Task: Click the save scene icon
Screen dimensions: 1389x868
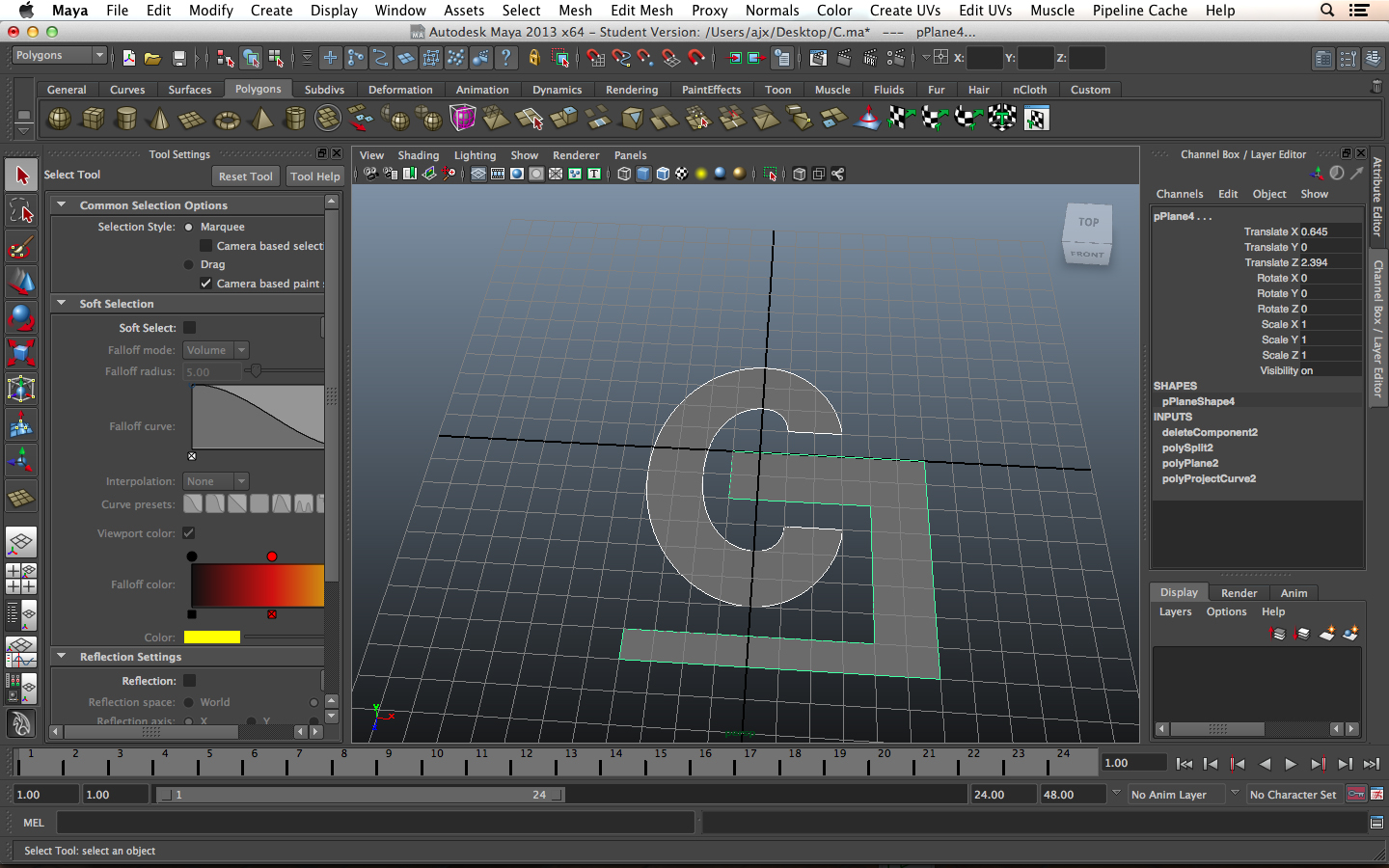Action: 178,59
